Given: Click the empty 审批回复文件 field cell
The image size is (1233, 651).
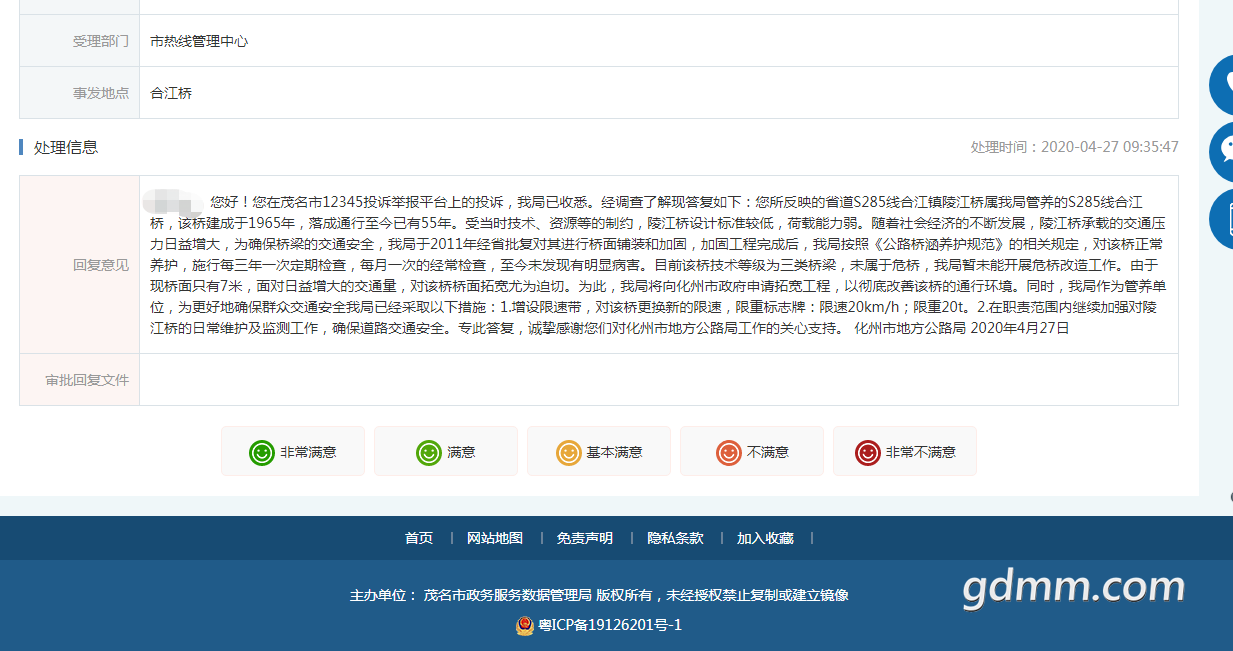Looking at the screenshot, I should pyautogui.click(x=658, y=380).
